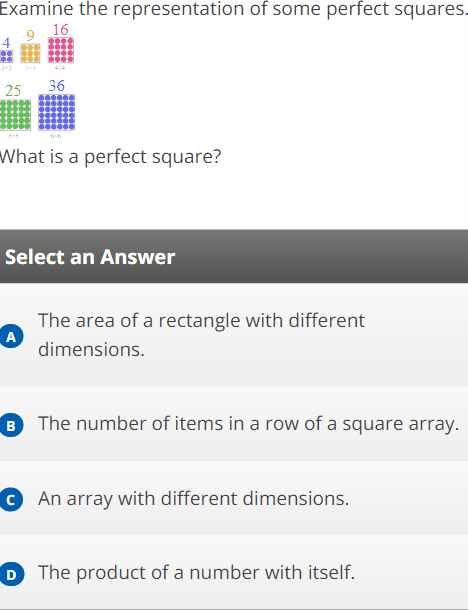This screenshot has width=468, height=610.
Task: Select answer C circle badge
Action: click(11, 499)
